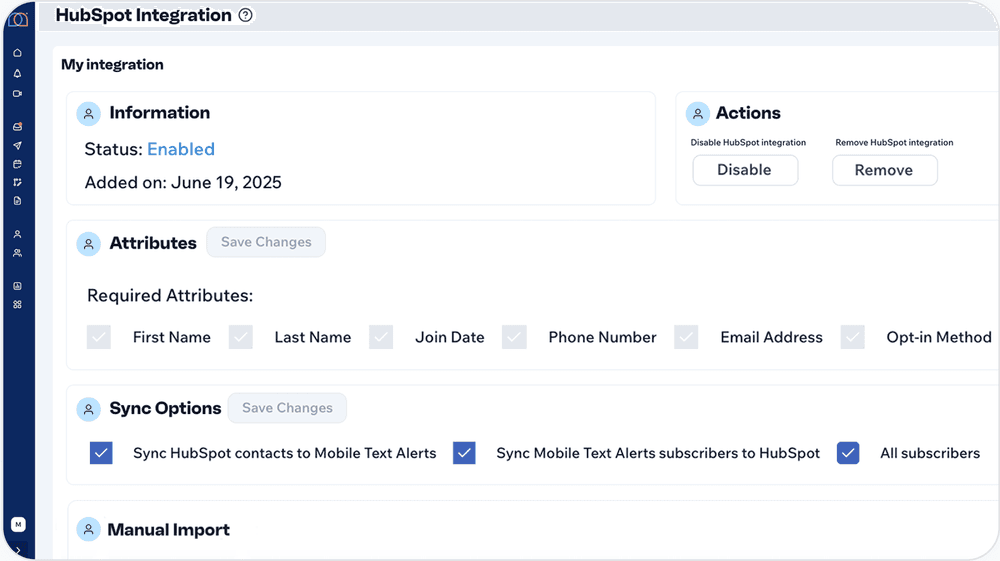Open the video camera icon in sidebar
Viewport: 1000px width, 561px height.
point(18,94)
